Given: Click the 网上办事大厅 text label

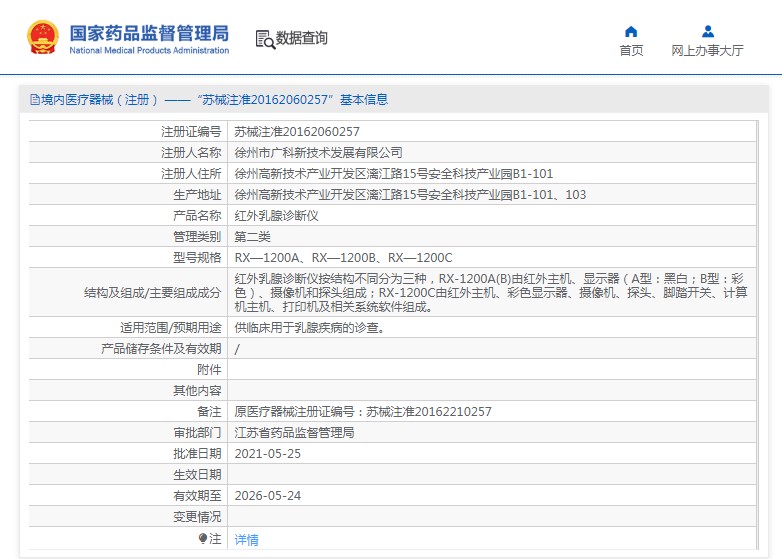Looking at the screenshot, I should click(x=707, y=50).
